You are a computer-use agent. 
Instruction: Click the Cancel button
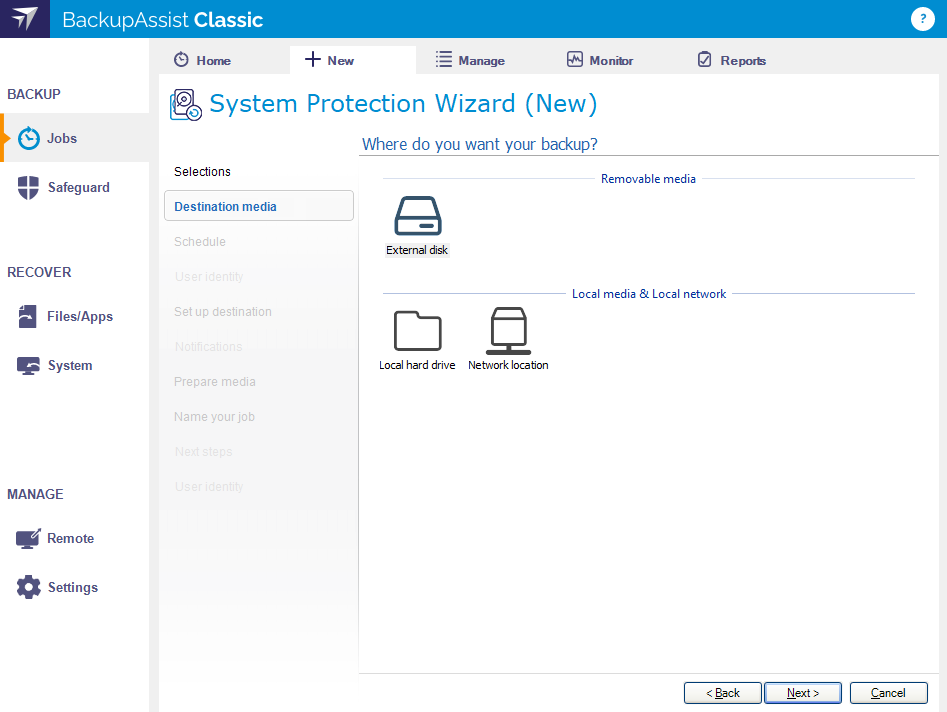(x=888, y=693)
